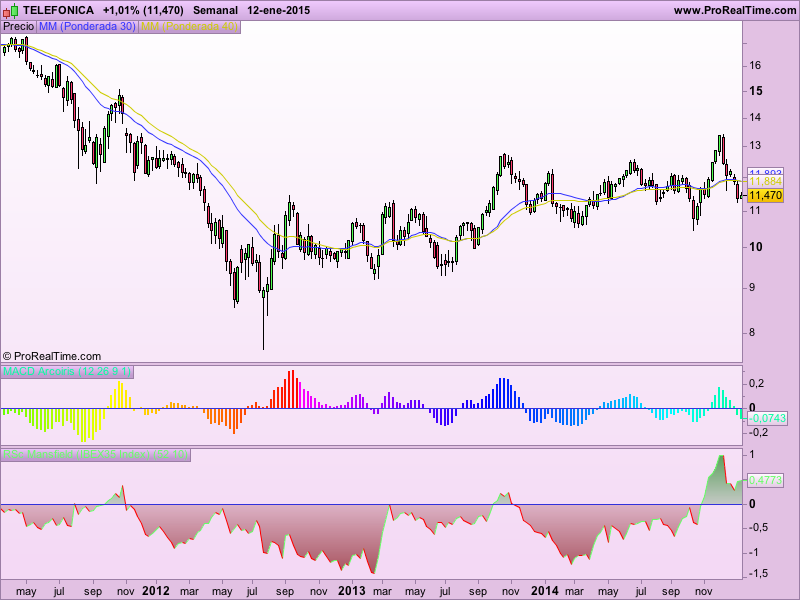Viewport: 800px width, 600px height.
Task: Click the 2014 year marker on time axis
Action: click(545, 591)
